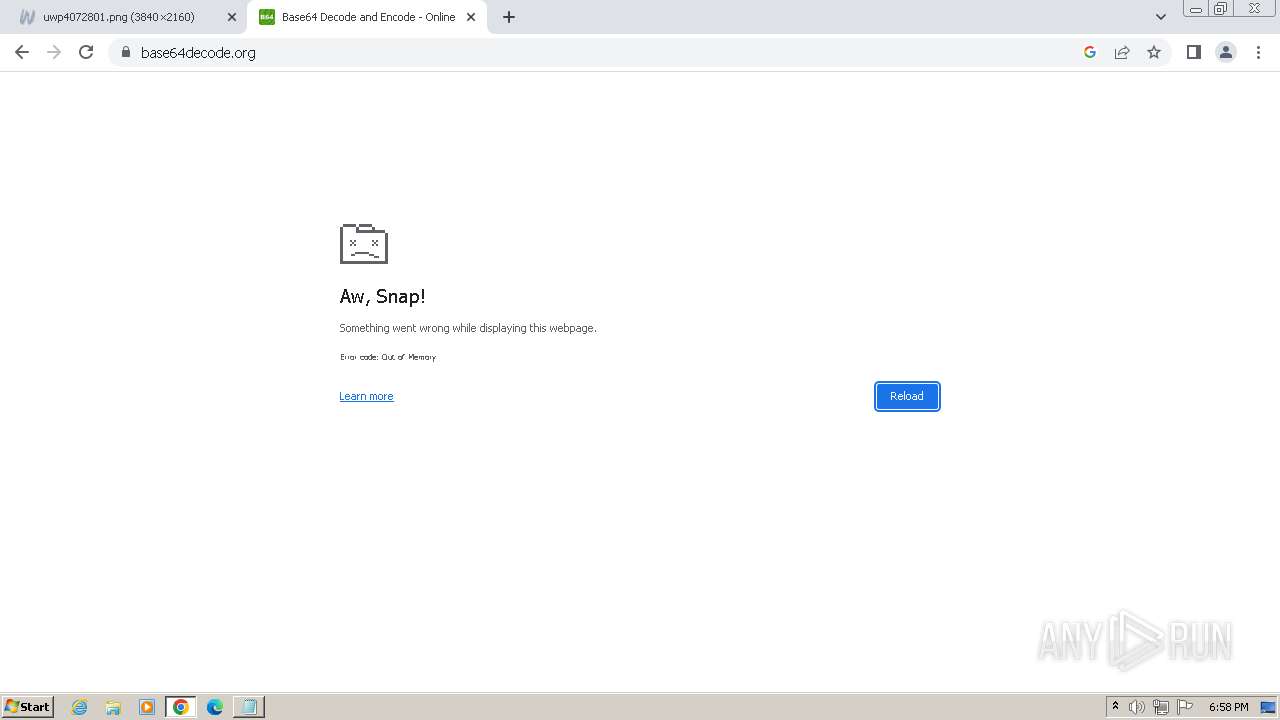Open Chrome three-dot menu

pos(1258,52)
